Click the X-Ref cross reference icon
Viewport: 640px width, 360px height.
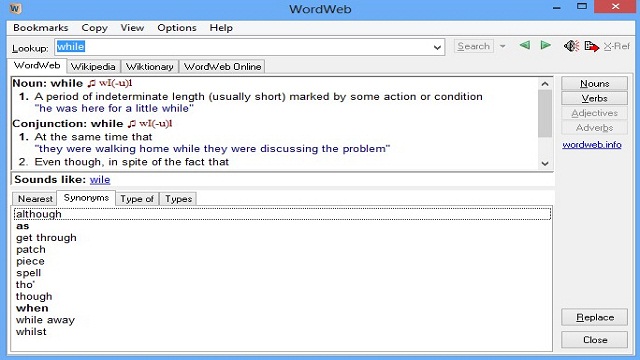(x=617, y=46)
